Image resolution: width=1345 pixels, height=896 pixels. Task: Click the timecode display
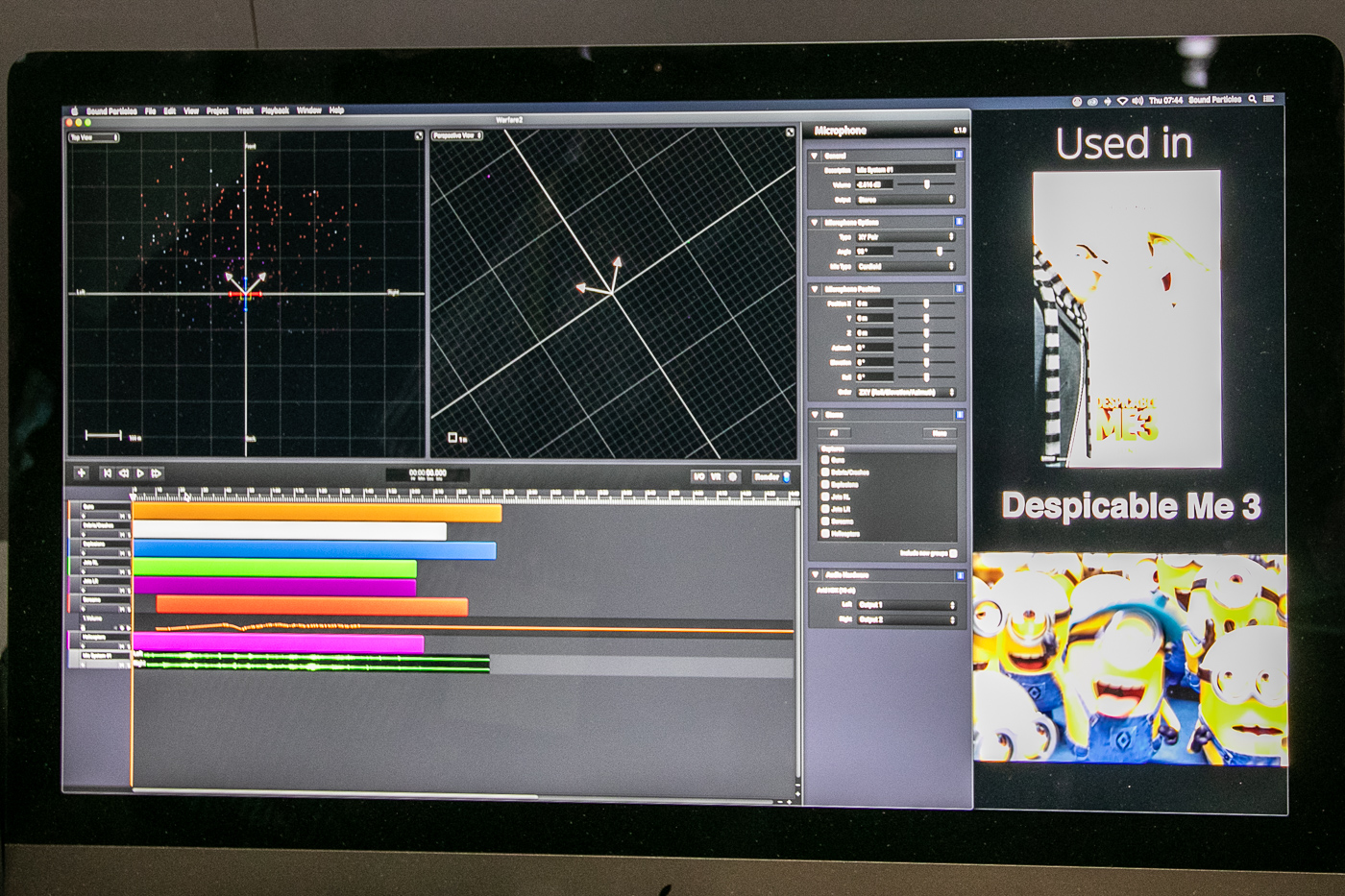(428, 474)
